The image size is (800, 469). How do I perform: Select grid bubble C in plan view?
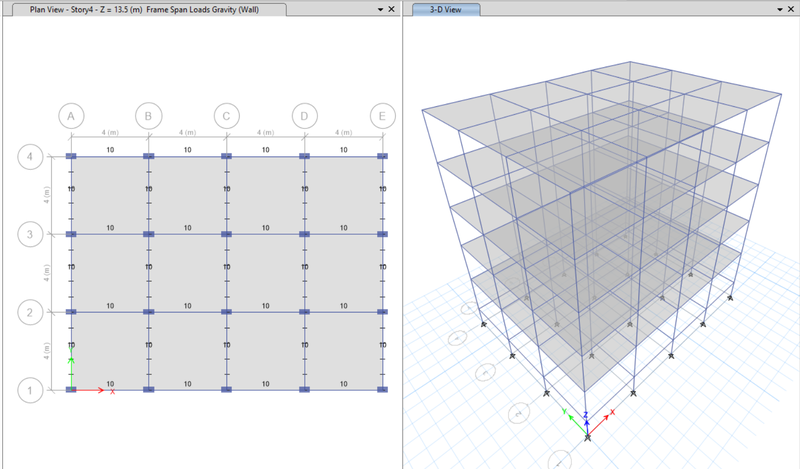227,116
